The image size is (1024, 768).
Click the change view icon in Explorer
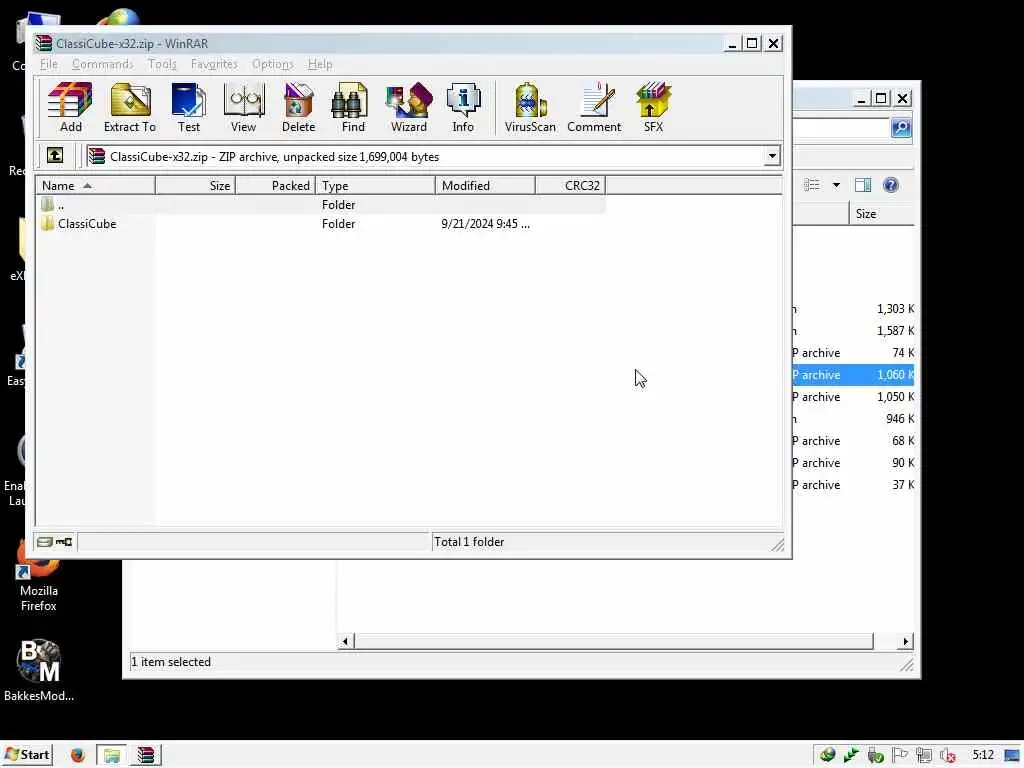(812, 185)
